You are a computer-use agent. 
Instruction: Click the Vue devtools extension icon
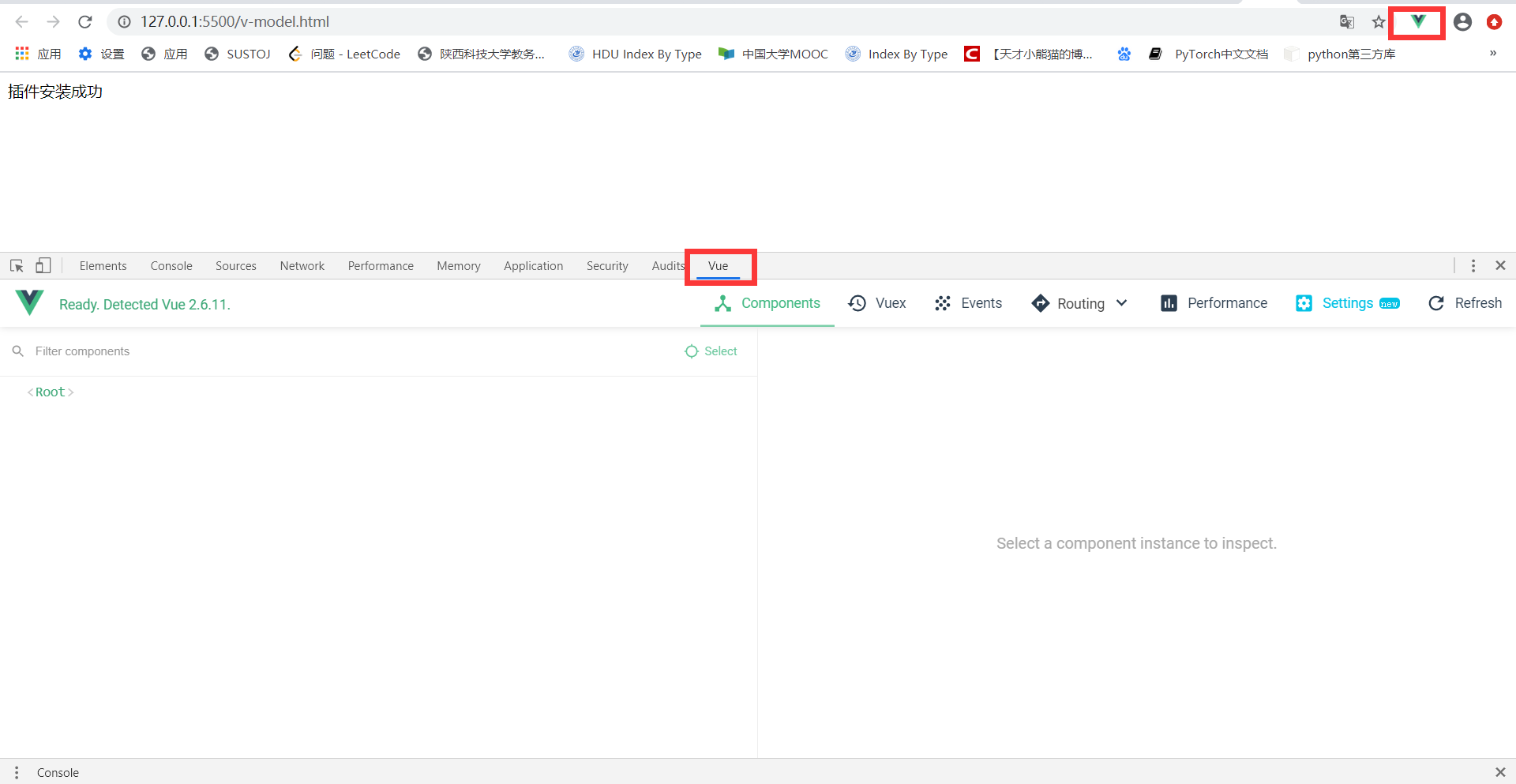tap(1418, 22)
